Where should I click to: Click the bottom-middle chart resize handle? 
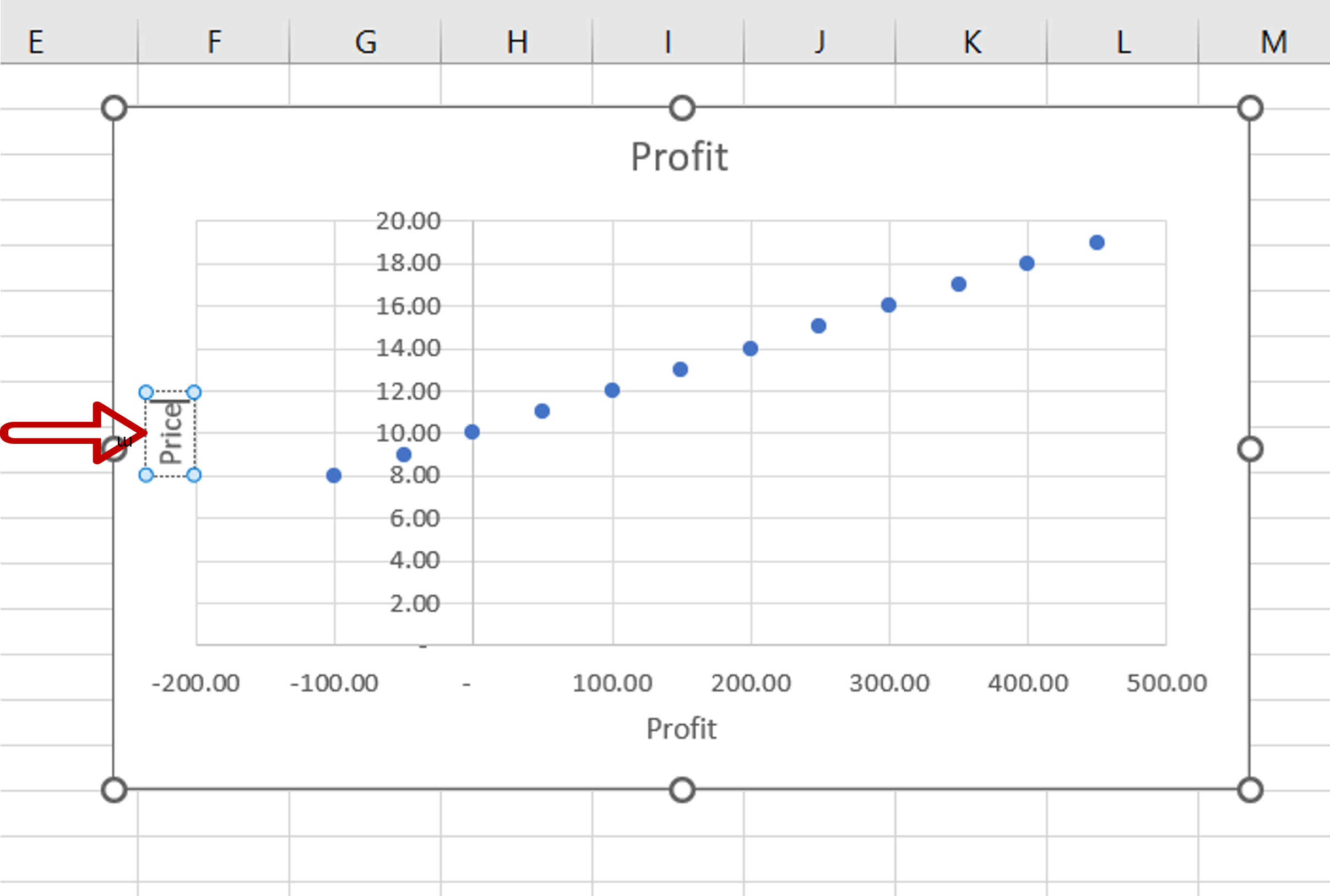682,790
